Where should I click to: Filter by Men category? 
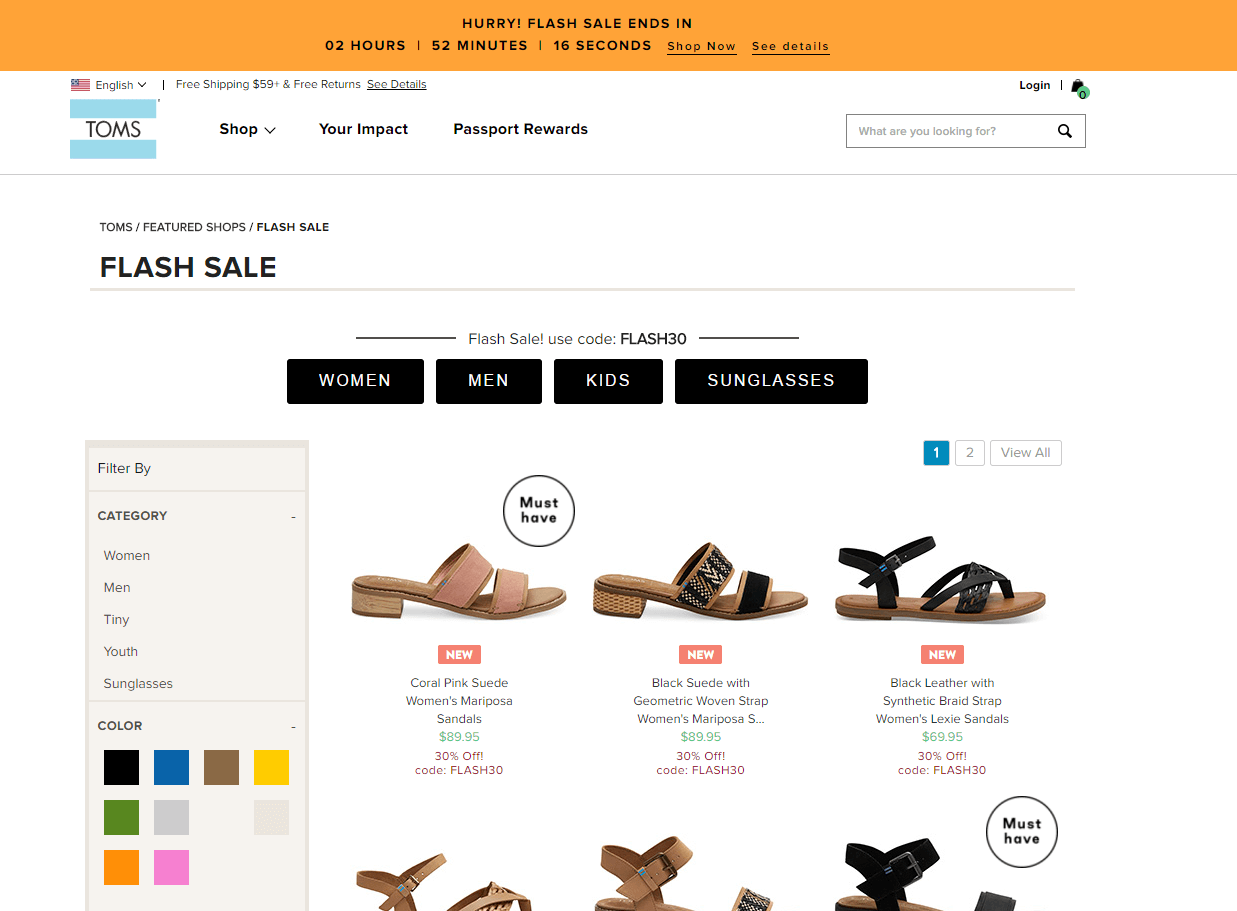[x=117, y=587]
